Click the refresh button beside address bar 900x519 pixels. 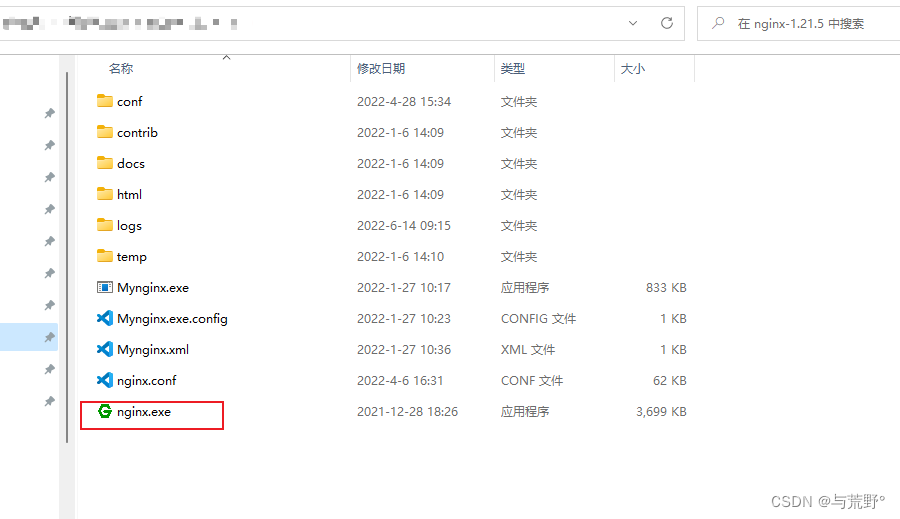[x=666, y=23]
